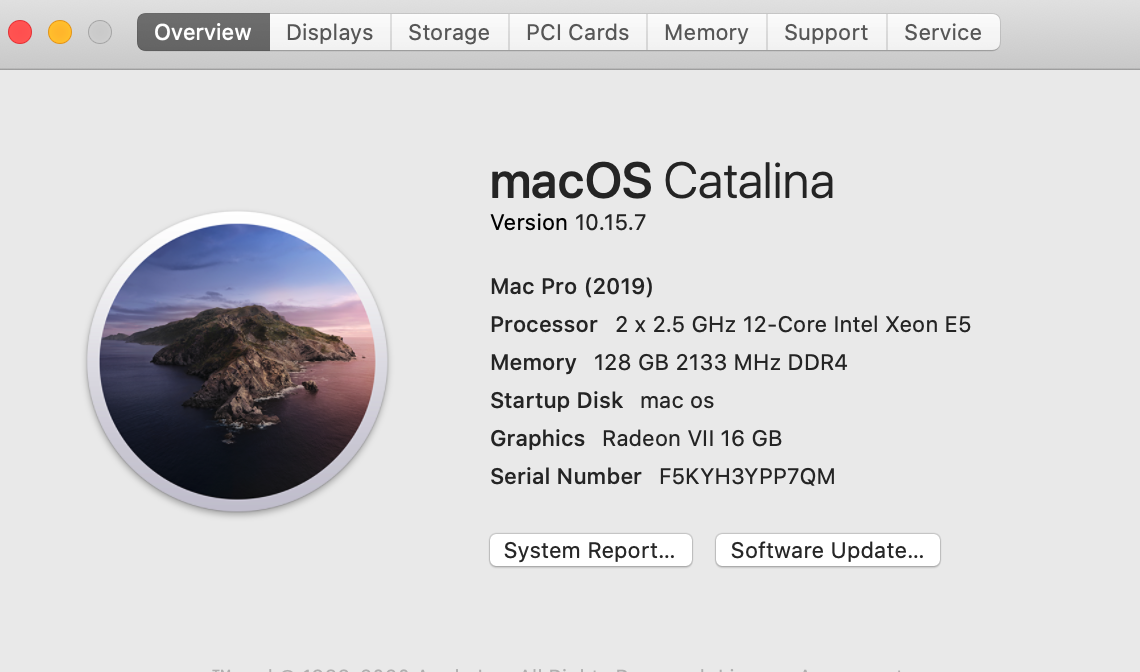Click the Mac Pro (2019) model text
This screenshot has width=1140, height=672.
click(x=571, y=287)
